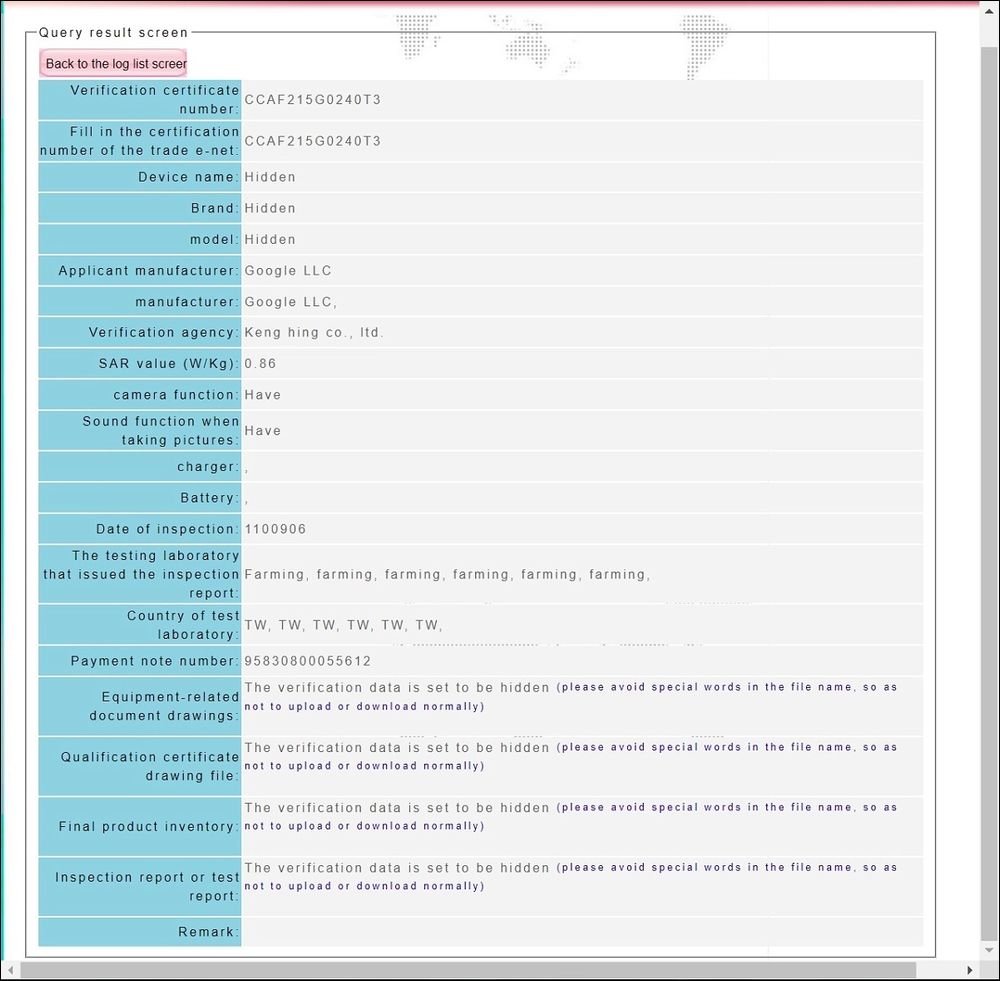The image size is (1000, 981).
Task: Click the horizontal scrollbar right arrow
Action: [968, 970]
